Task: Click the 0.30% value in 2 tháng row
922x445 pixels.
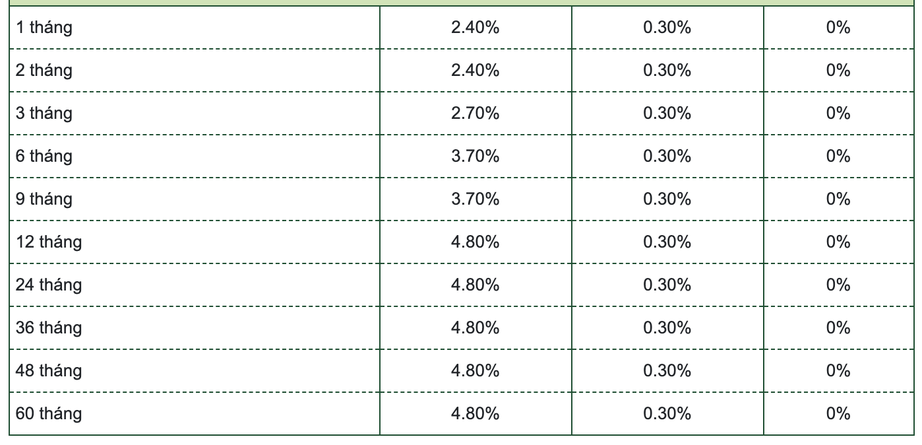Action: [x=667, y=71]
